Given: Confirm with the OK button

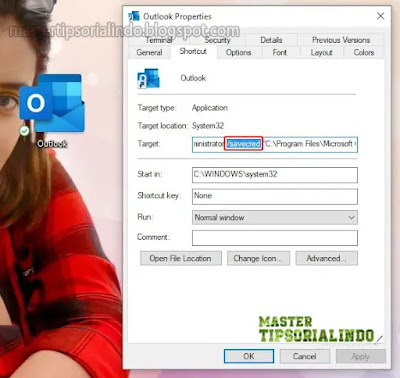Looking at the screenshot, I should (x=249, y=356).
